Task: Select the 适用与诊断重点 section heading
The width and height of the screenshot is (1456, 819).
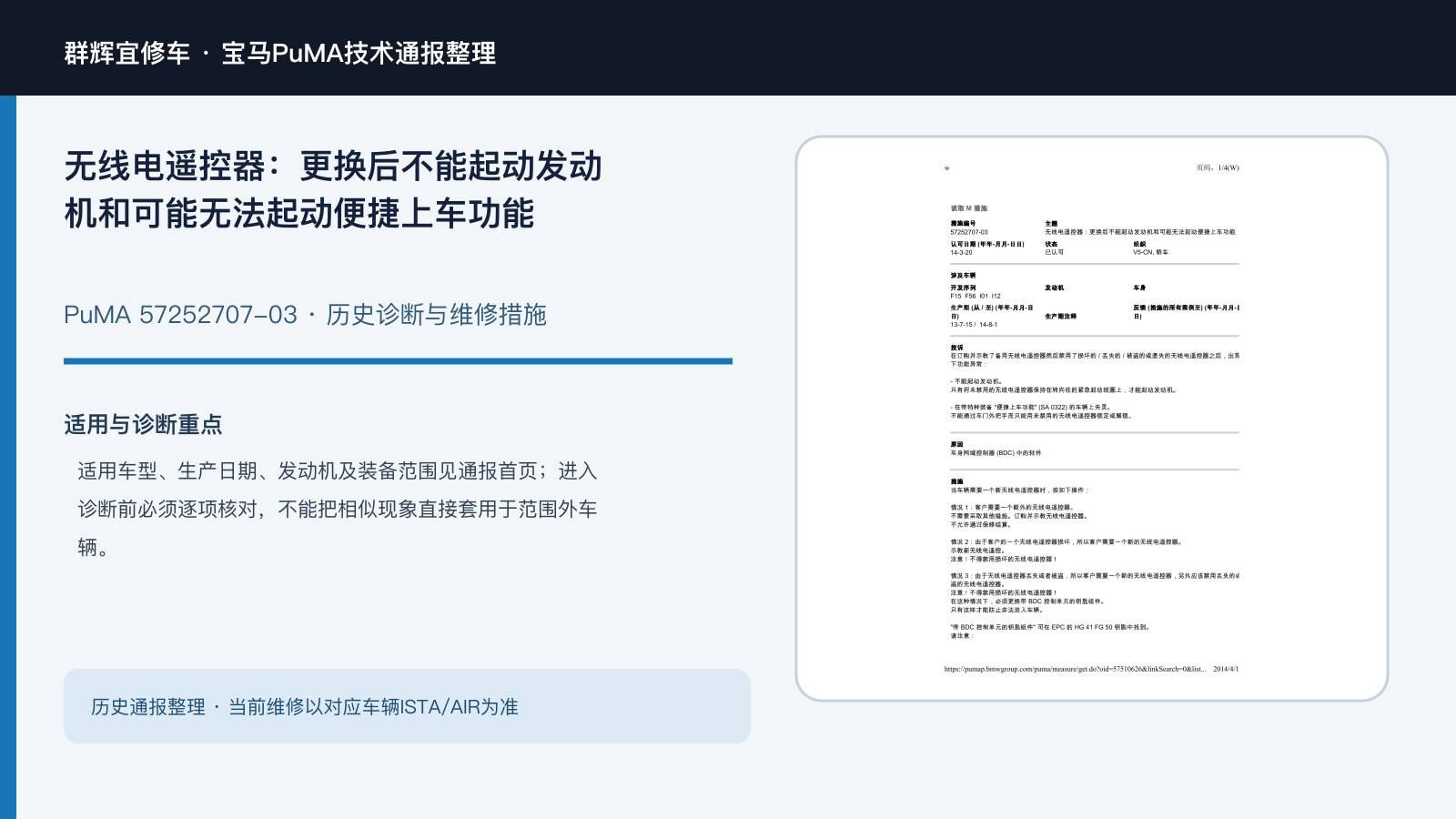Action: (143, 425)
